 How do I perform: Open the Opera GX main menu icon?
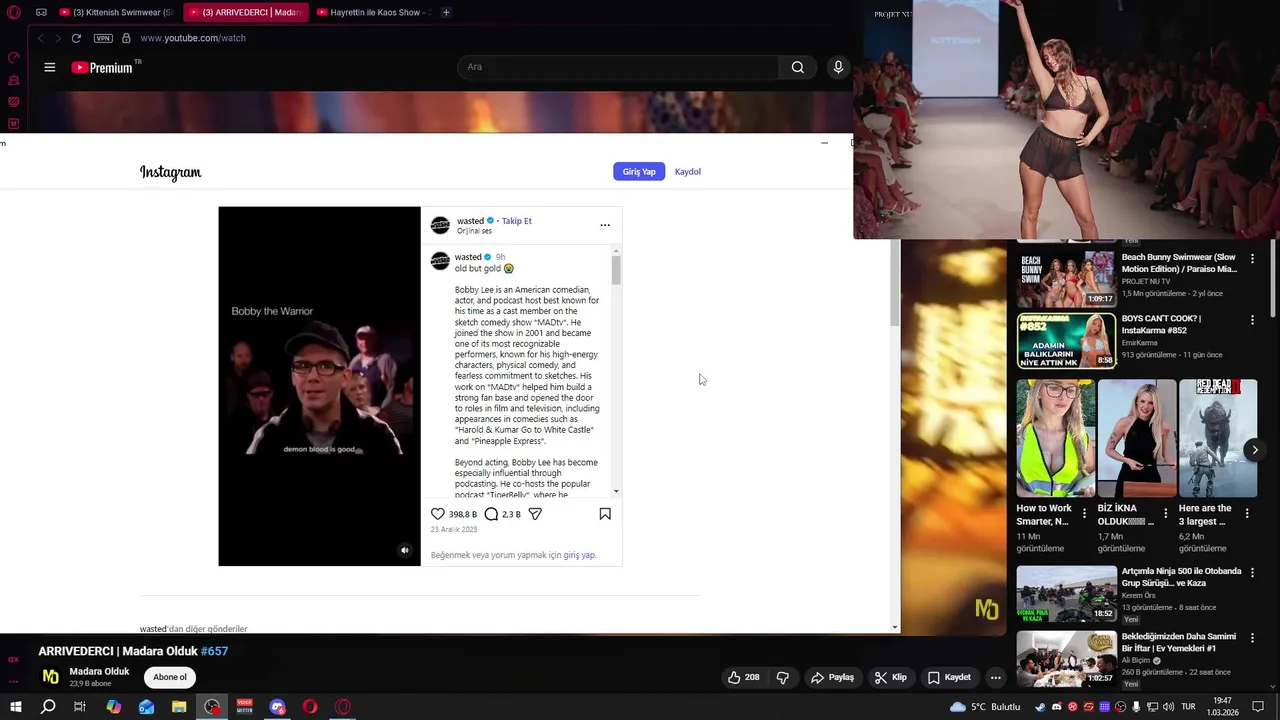pyautogui.click(x=13, y=13)
